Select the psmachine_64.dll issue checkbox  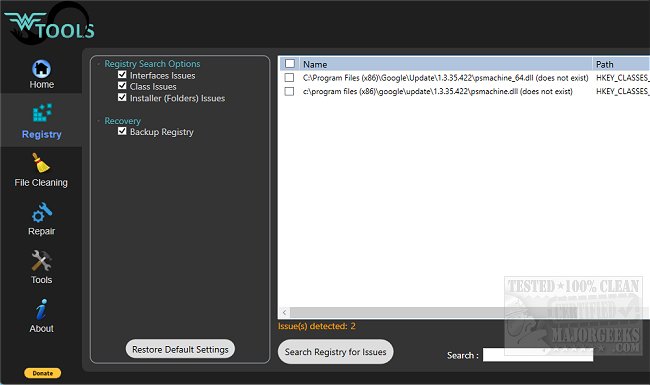coord(289,77)
